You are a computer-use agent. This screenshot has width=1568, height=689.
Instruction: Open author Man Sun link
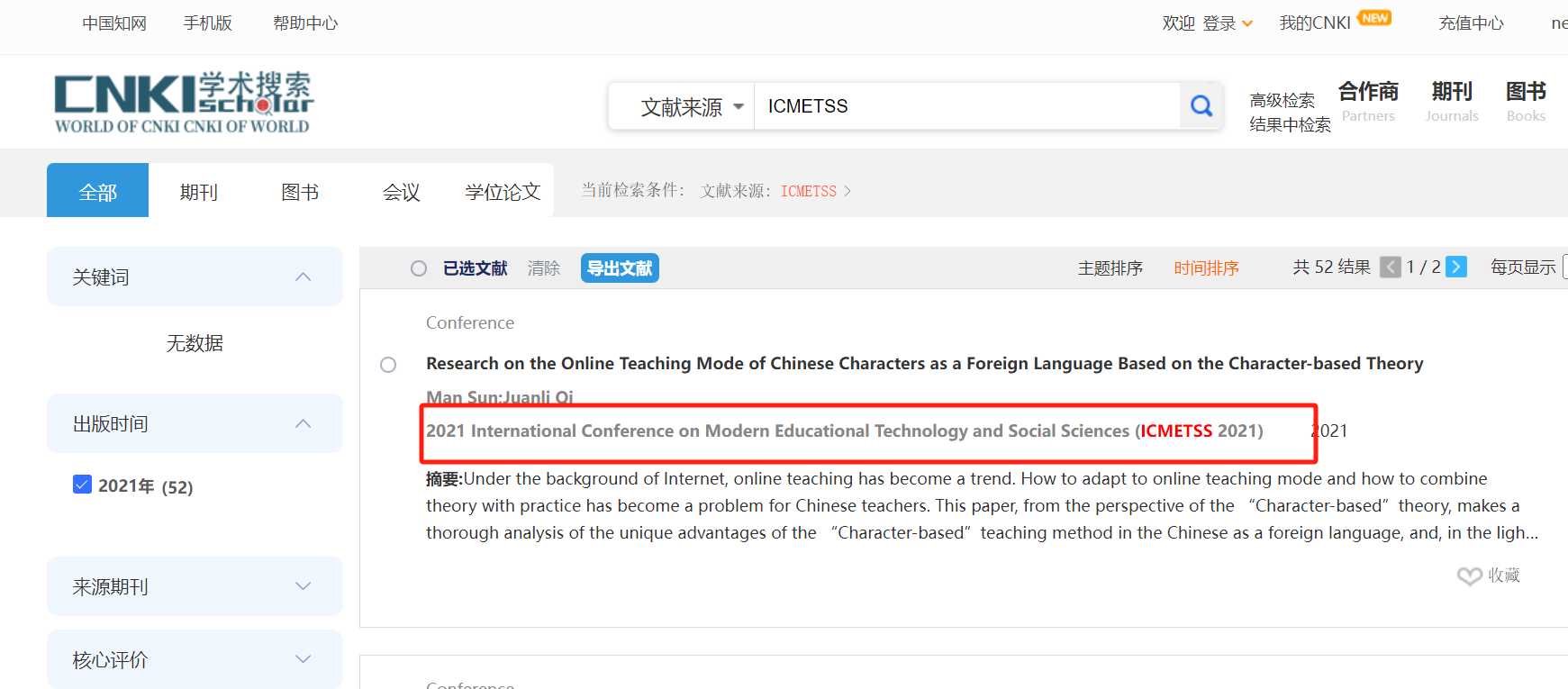(x=462, y=397)
